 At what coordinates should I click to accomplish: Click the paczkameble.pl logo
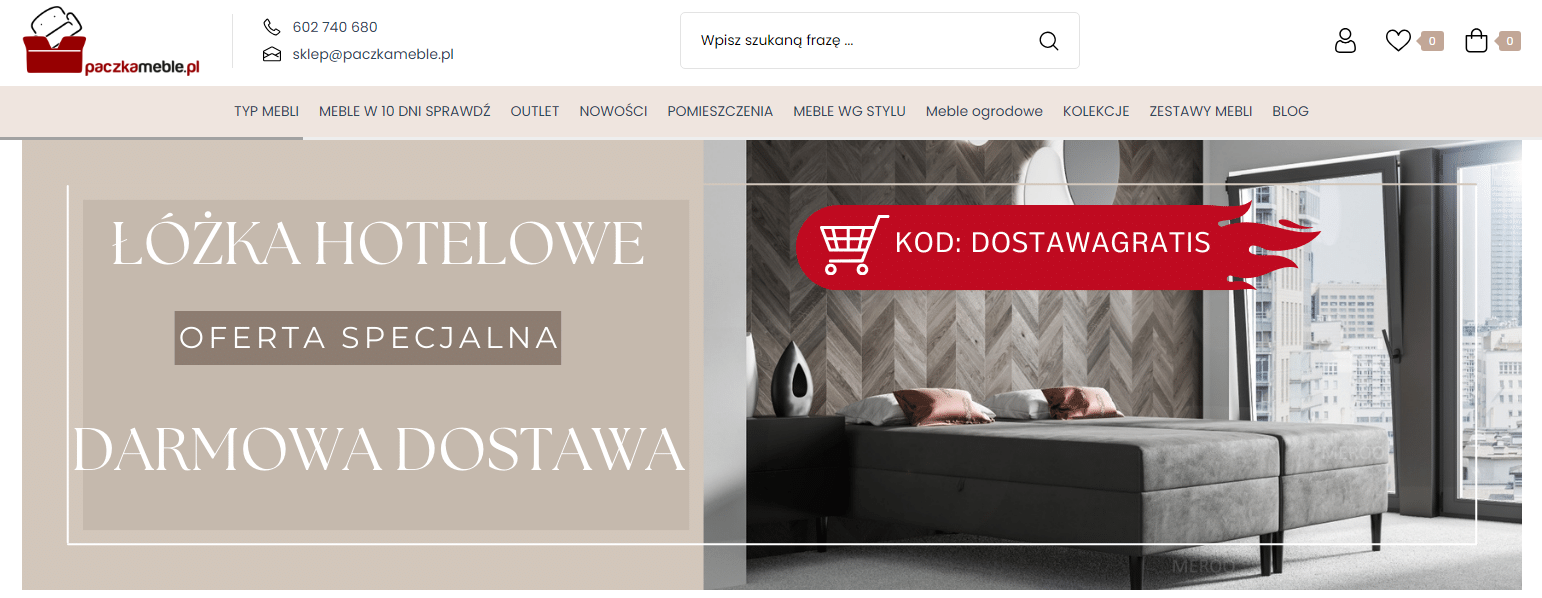[112, 41]
